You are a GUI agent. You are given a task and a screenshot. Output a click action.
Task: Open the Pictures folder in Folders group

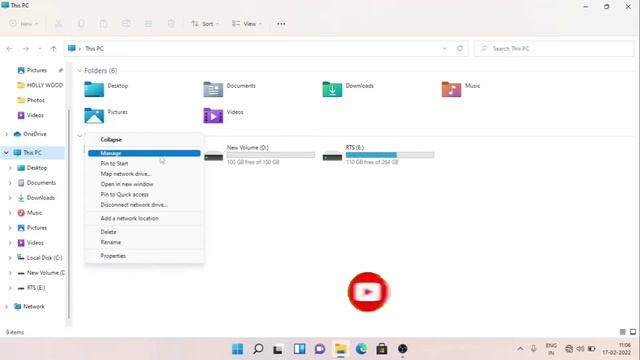(x=106, y=115)
